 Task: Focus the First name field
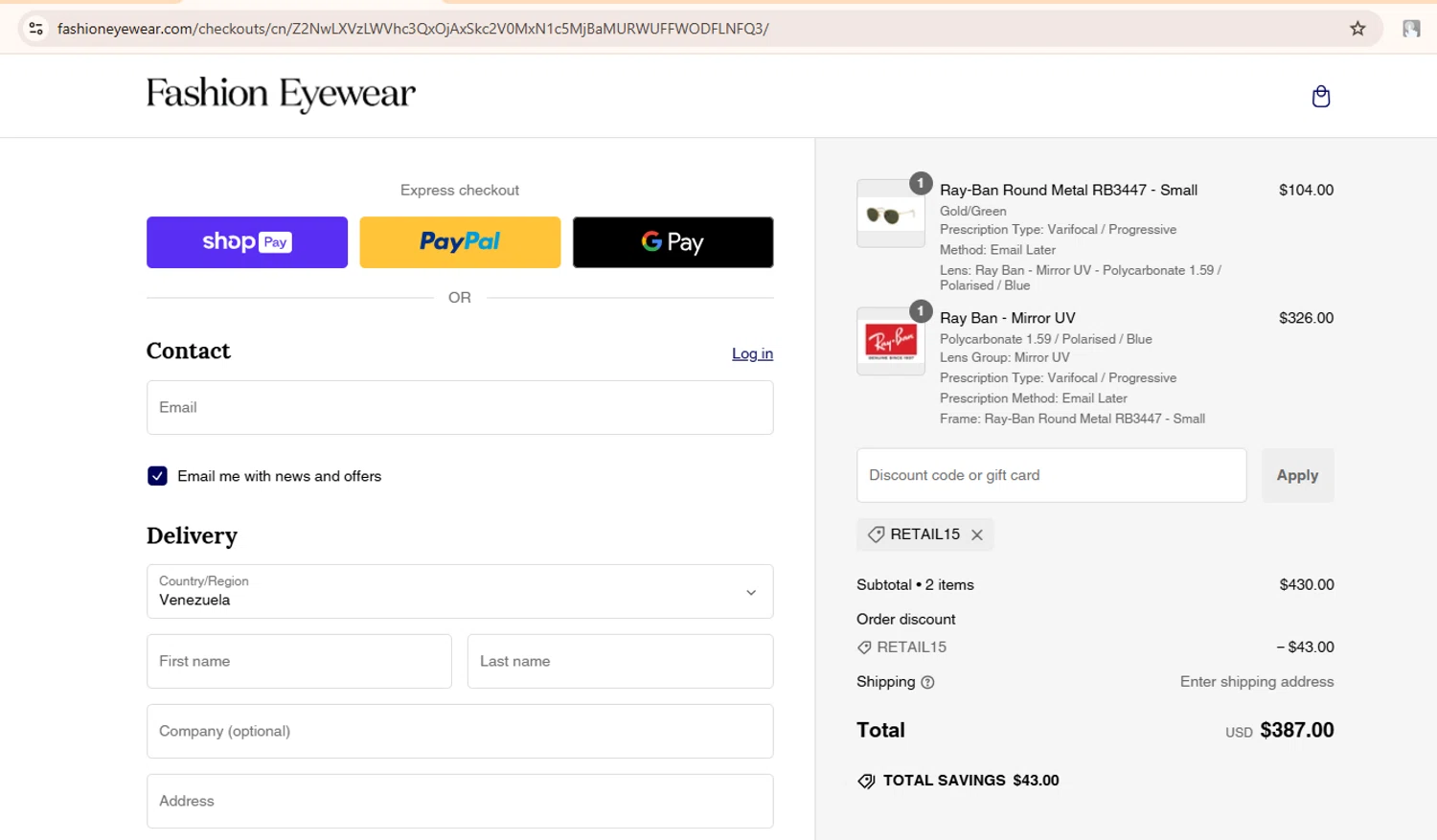(299, 661)
